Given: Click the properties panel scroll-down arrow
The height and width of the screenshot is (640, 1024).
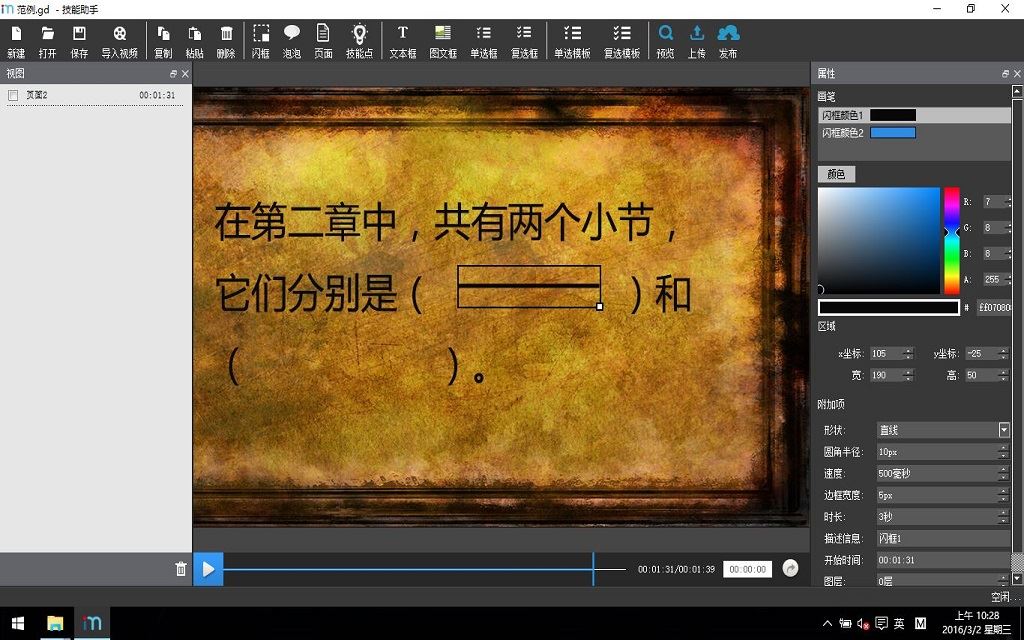Looking at the screenshot, I should [1017, 579].
